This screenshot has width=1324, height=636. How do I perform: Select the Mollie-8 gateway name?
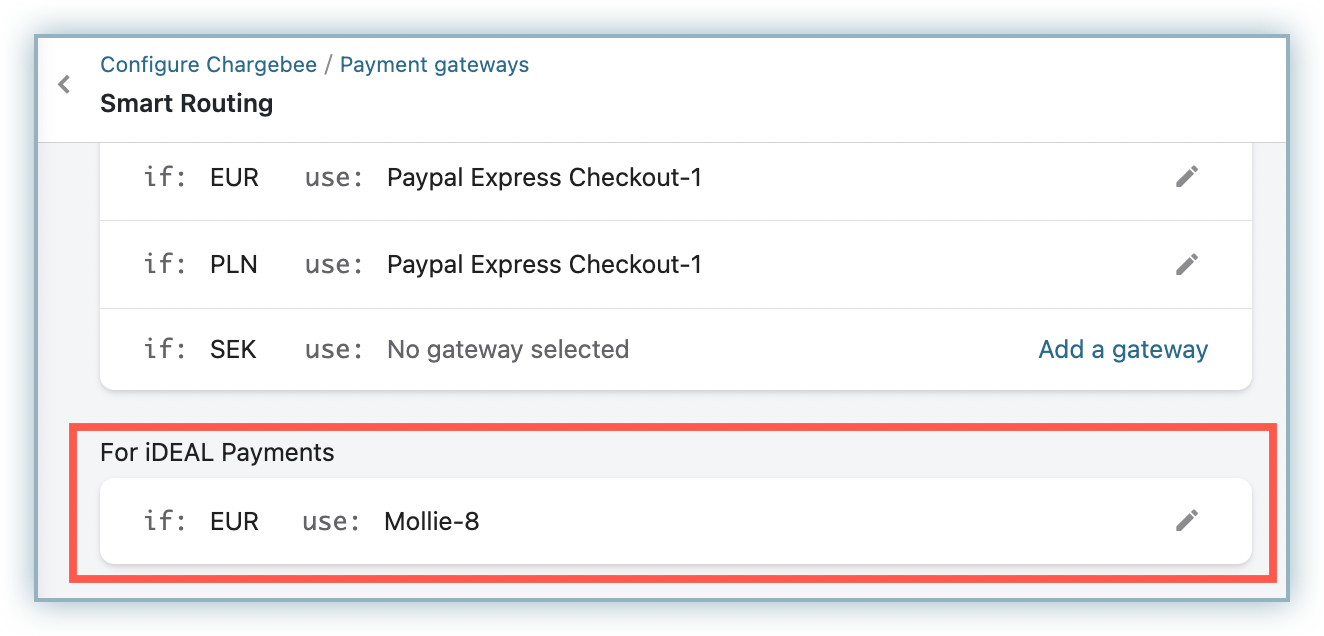431,521
